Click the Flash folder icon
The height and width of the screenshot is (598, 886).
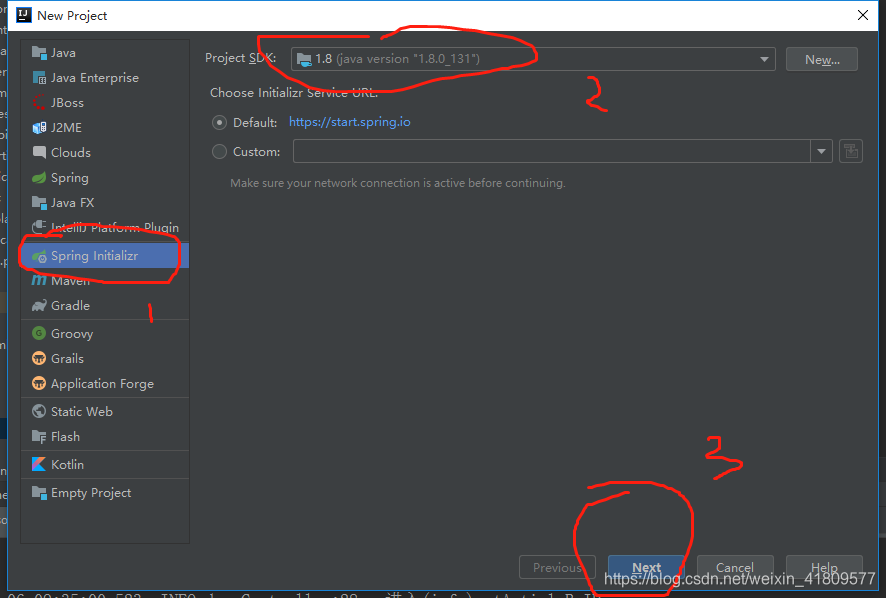(x=39, y=437)
